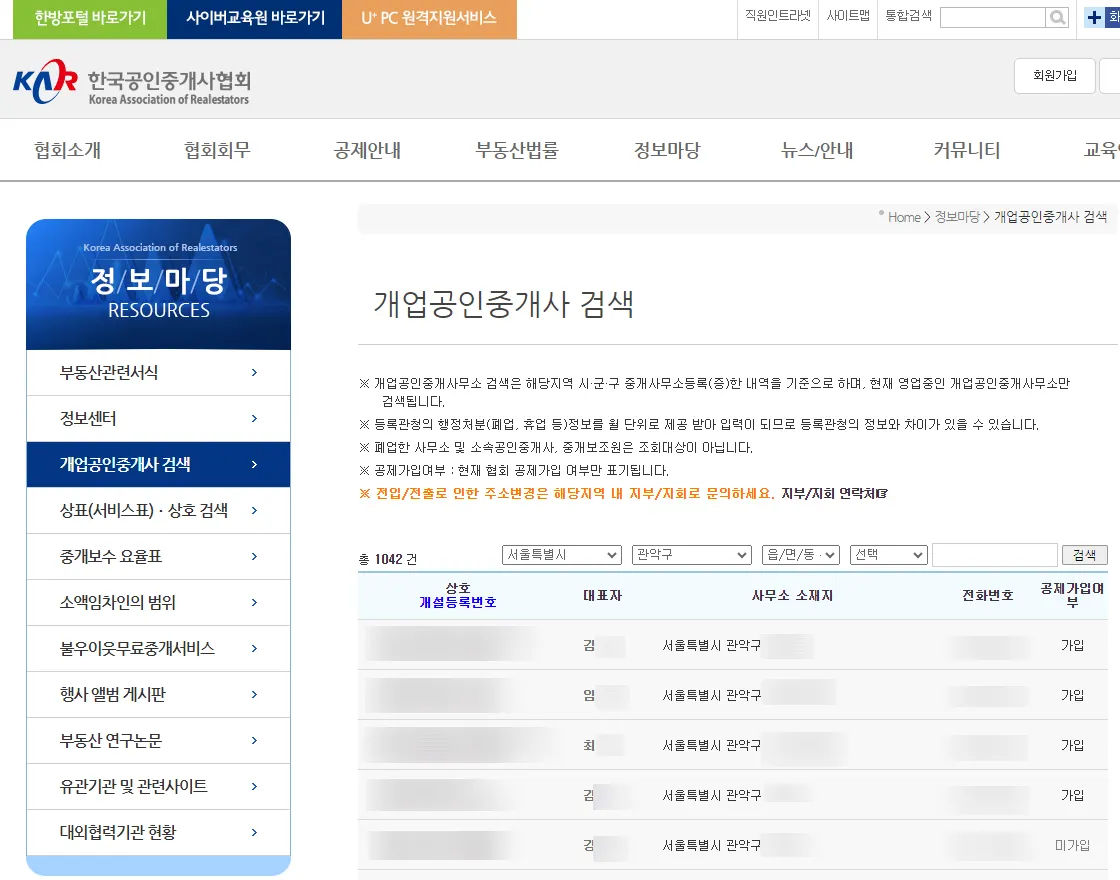Open the 관악구 district dropdown
The height and width of the screenshot is (880, 1120).
pos(691,555)
